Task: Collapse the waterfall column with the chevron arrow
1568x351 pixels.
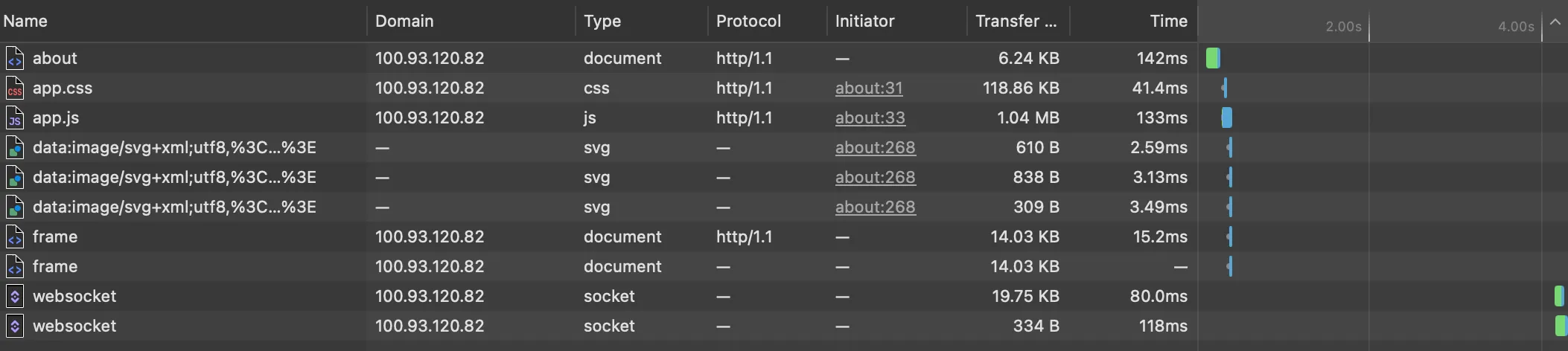Action: tap(1555, 22)
